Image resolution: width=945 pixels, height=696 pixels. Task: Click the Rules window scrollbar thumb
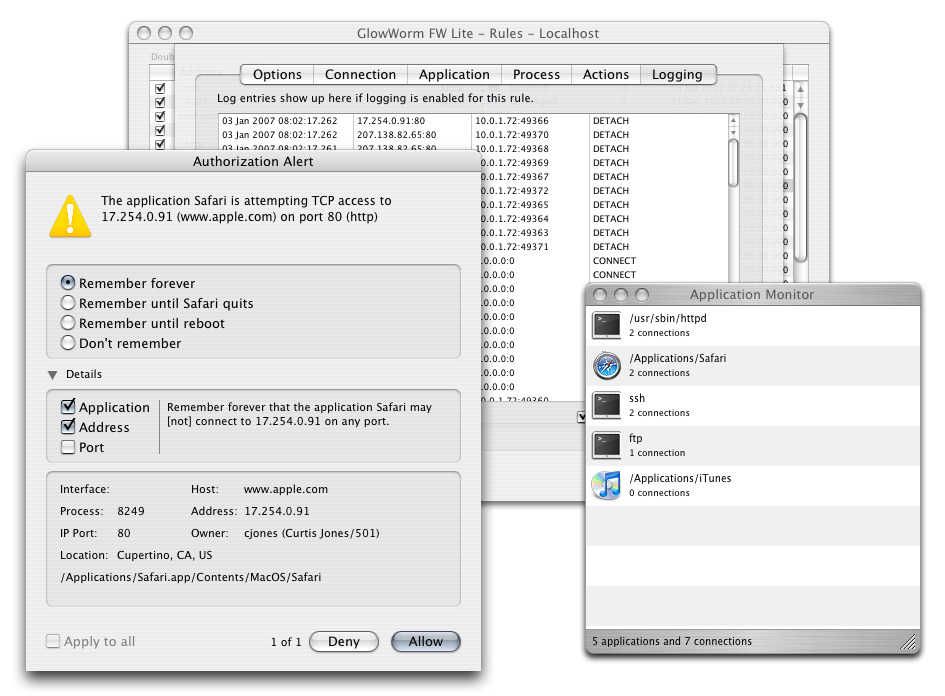(x=800, y=188)
